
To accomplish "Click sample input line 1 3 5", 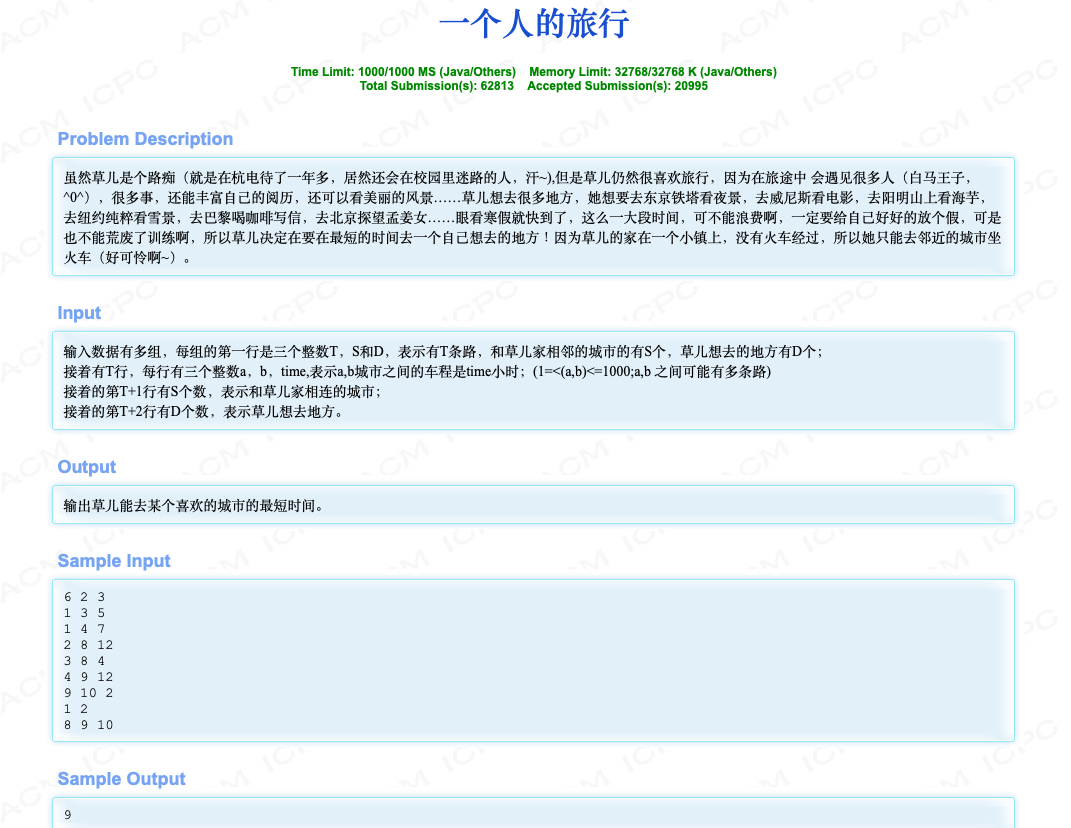I will point(85,613).
